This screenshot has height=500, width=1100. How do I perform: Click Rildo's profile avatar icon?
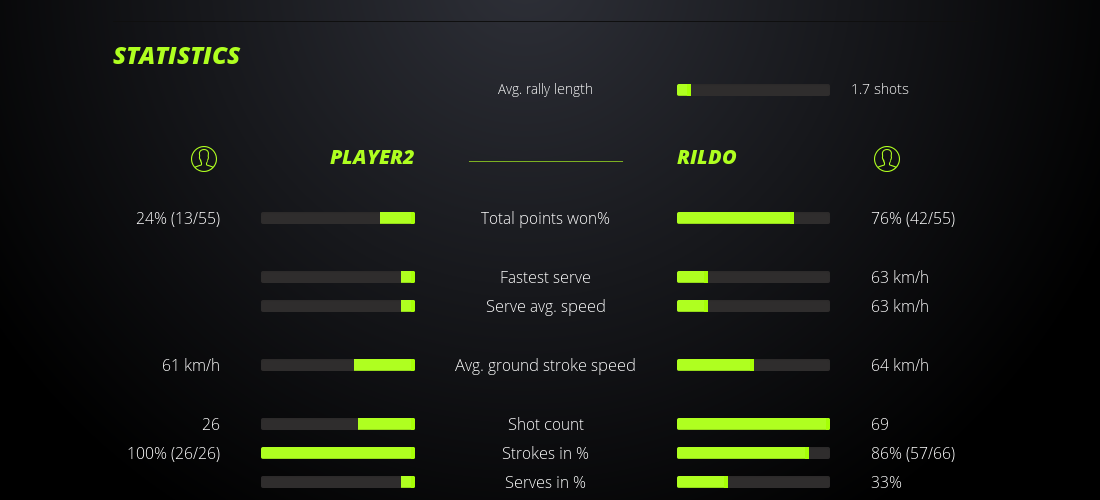[886, 158]
